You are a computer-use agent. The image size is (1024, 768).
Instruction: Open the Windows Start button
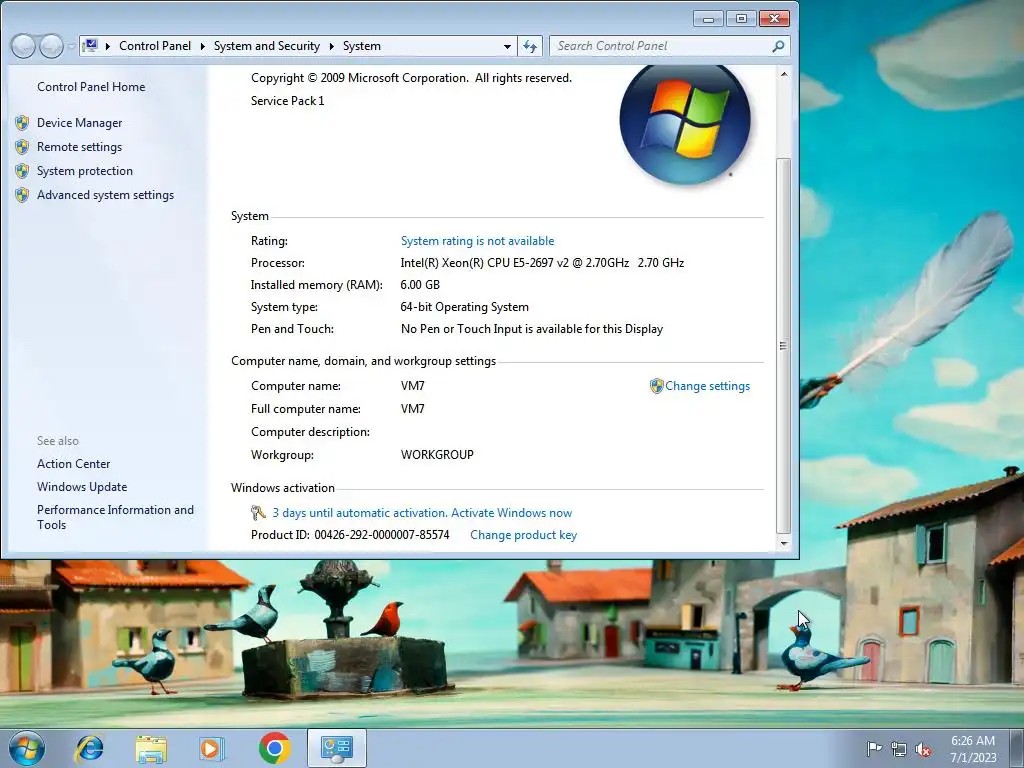pyautogui.click(x=27, y=748)
